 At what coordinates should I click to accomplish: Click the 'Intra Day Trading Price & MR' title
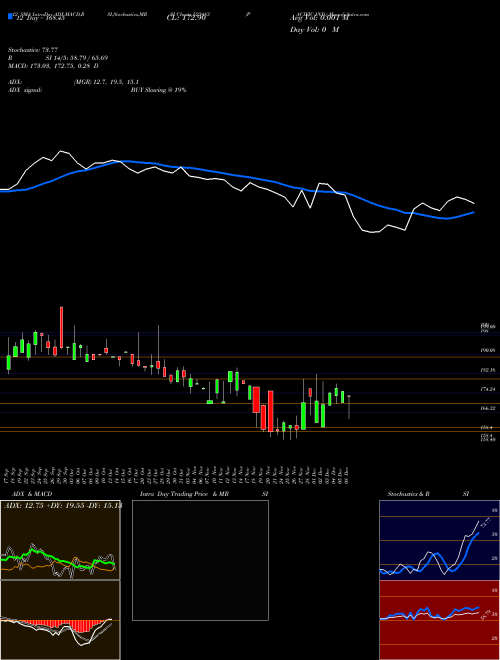click(184, 494)
